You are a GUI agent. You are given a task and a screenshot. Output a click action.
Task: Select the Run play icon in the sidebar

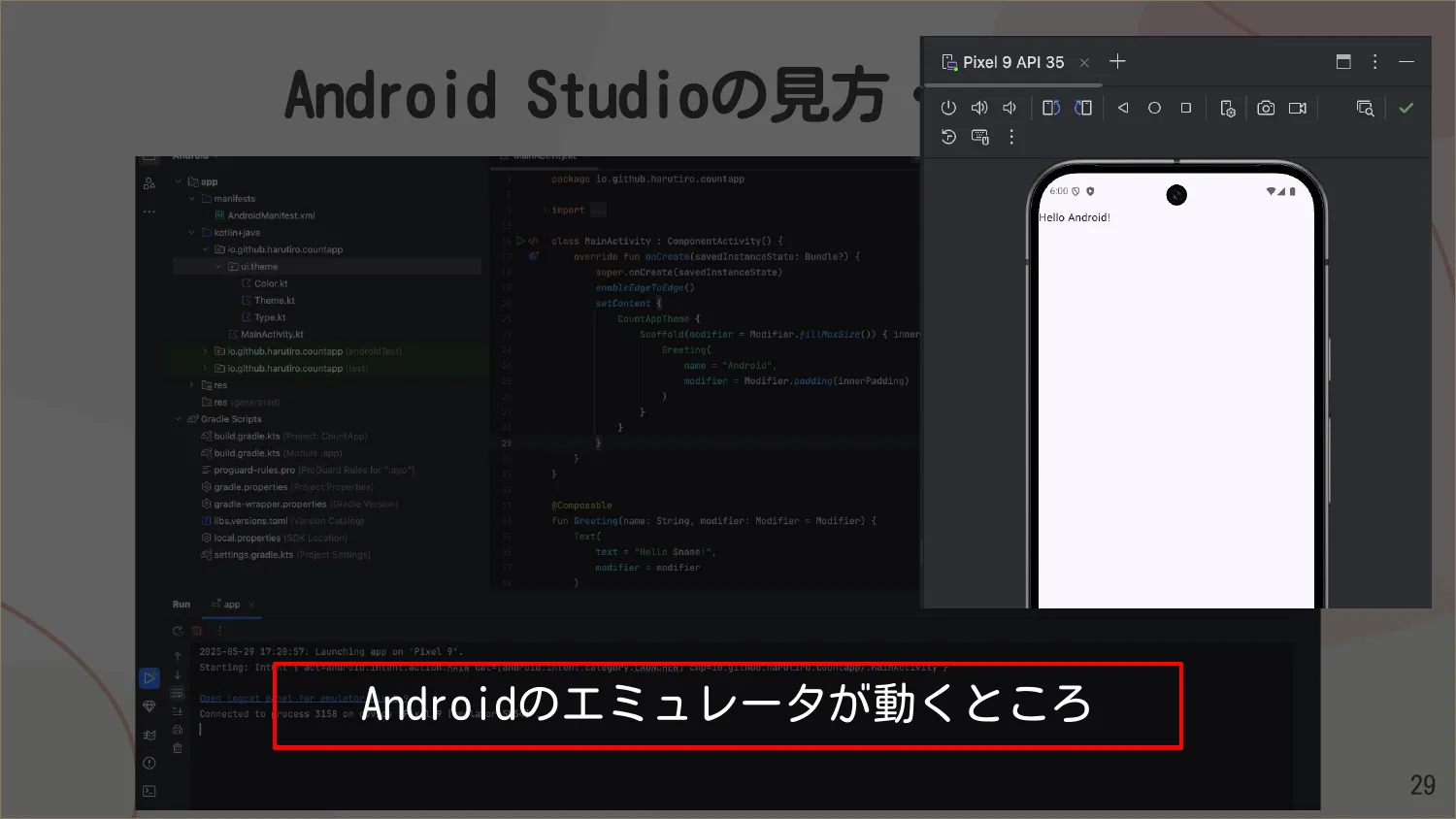click(149, 677)
